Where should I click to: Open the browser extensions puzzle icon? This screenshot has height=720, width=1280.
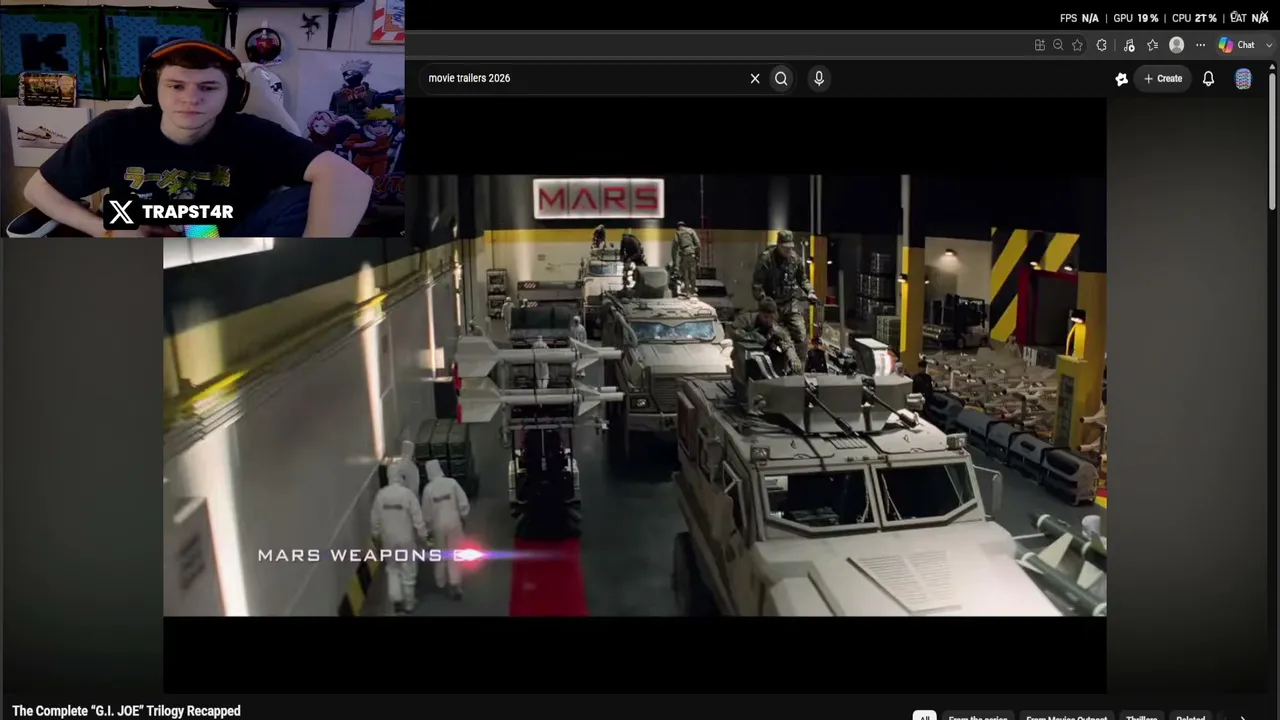1102,45
